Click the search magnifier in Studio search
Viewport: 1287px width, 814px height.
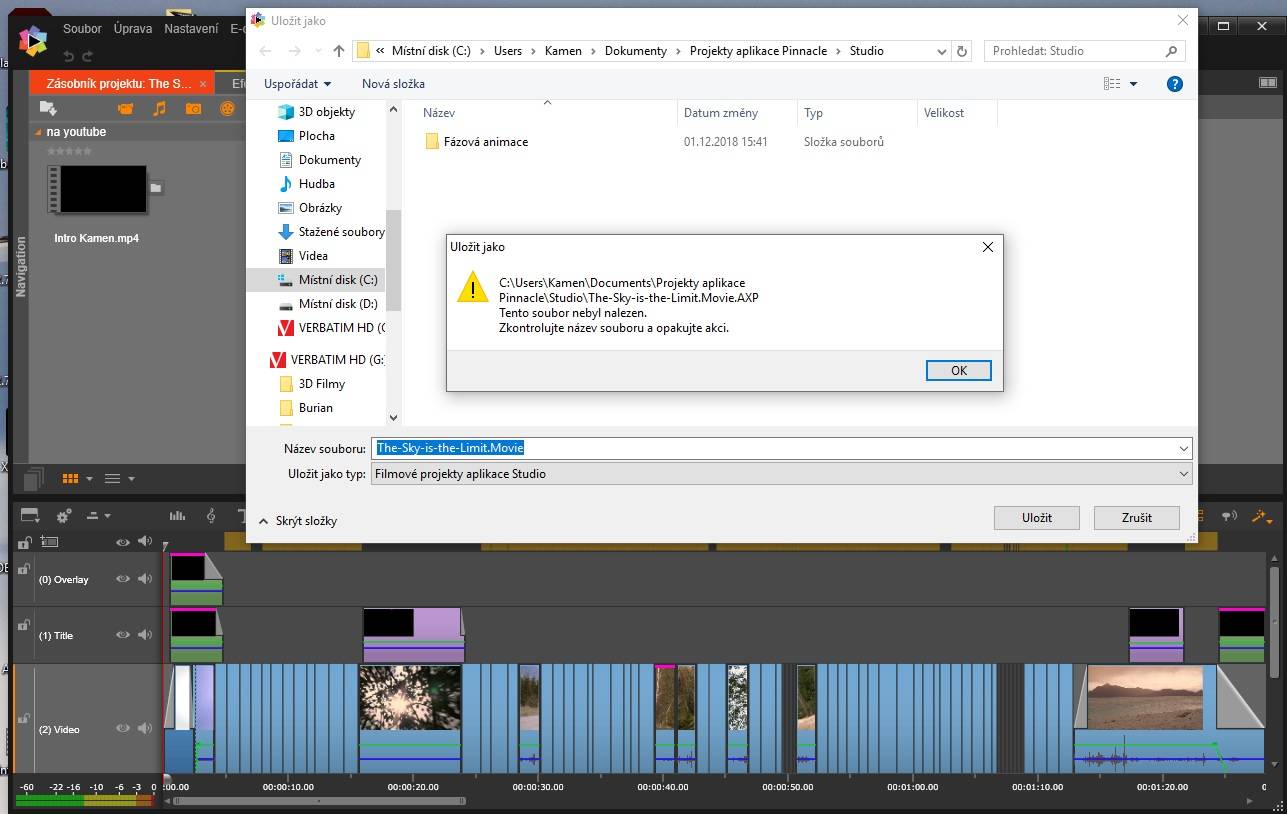click(1172, 51)
